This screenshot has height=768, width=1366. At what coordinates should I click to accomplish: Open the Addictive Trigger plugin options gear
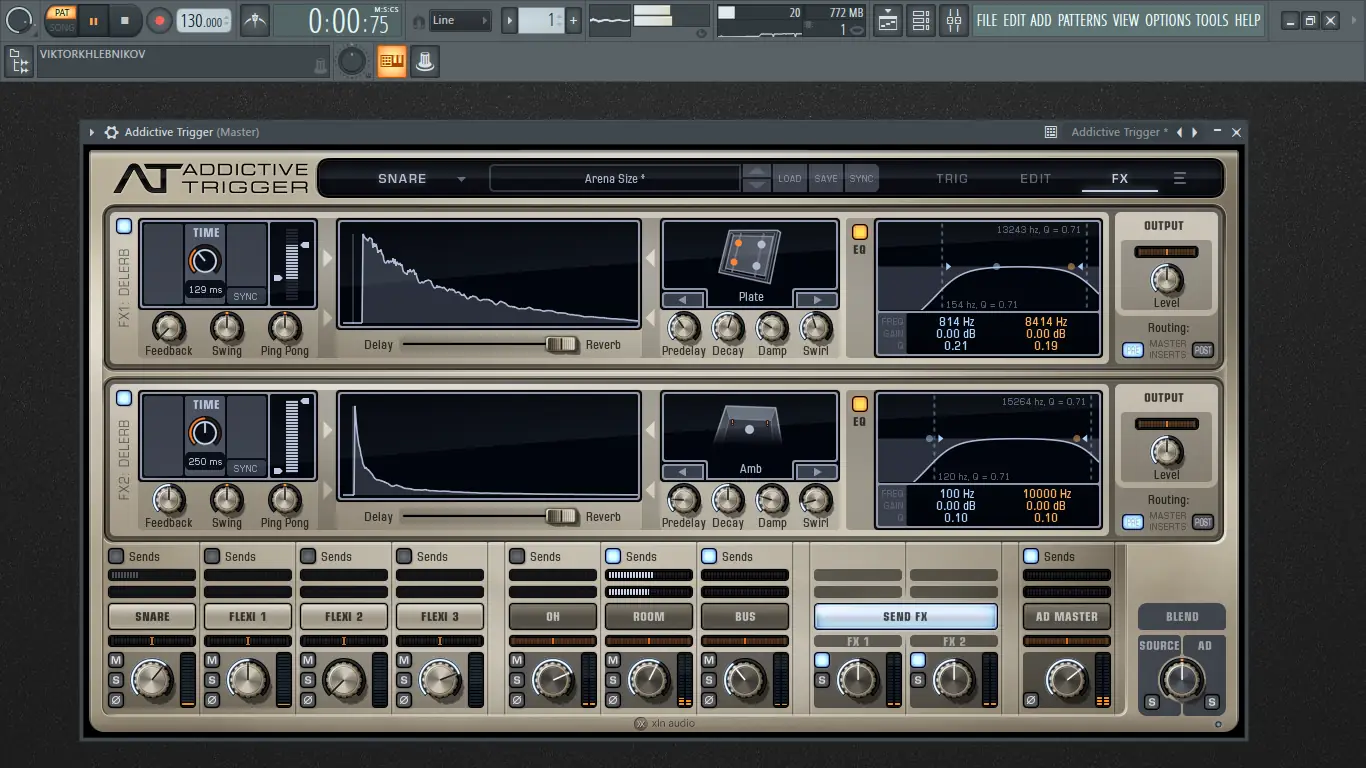[111, 132]
